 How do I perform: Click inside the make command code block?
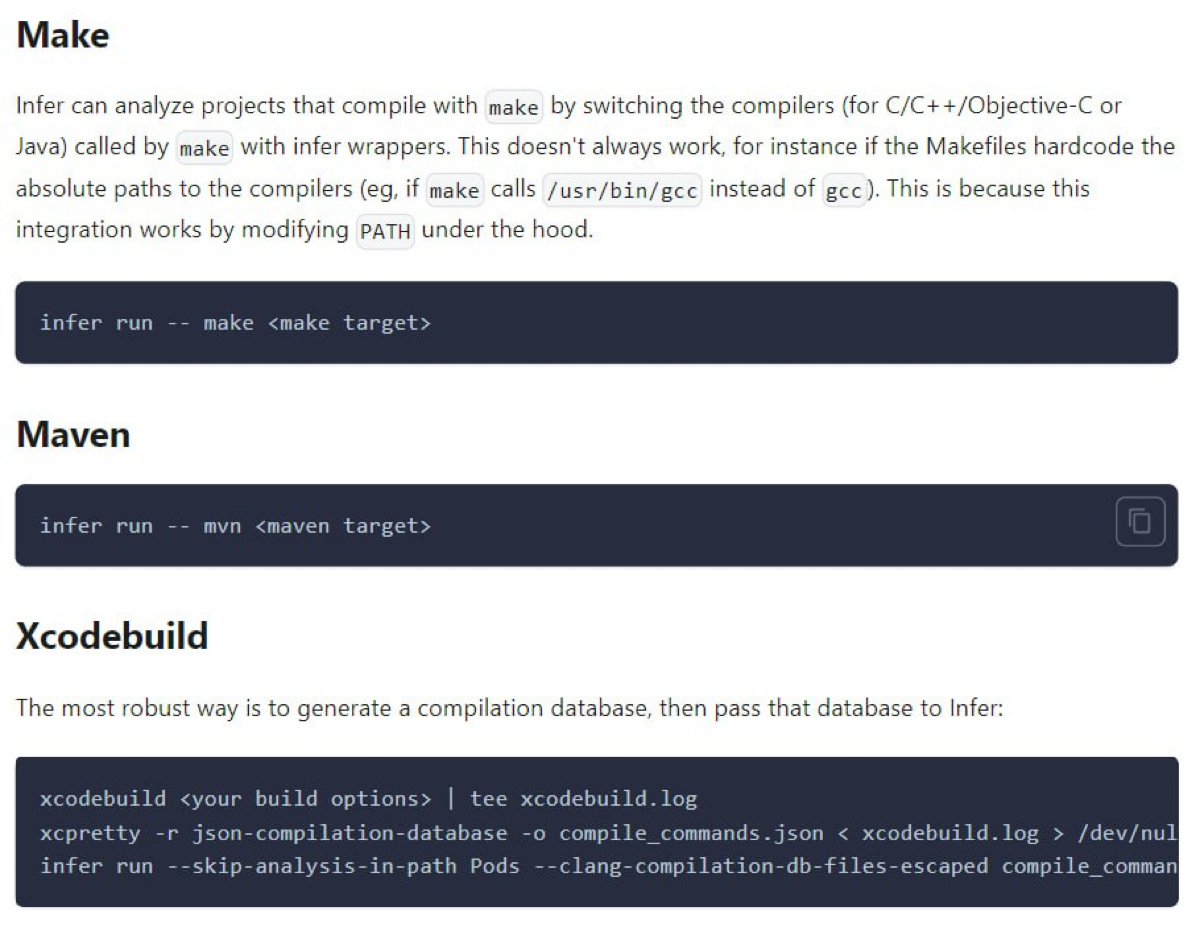pos(600,322)
